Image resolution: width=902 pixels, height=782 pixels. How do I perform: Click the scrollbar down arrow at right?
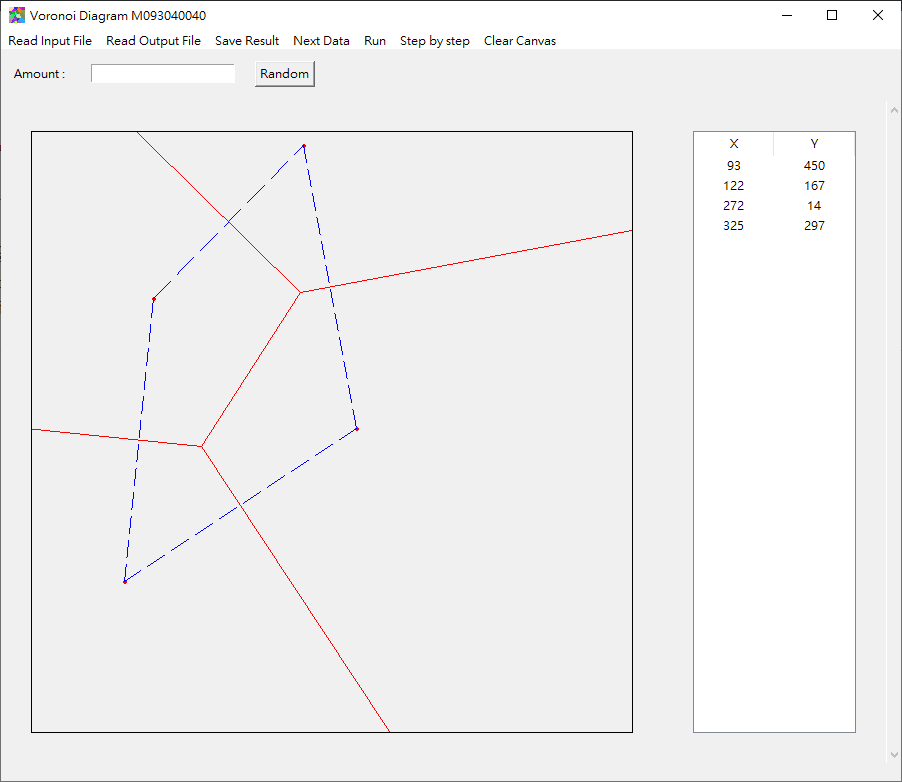click(894, 754)
